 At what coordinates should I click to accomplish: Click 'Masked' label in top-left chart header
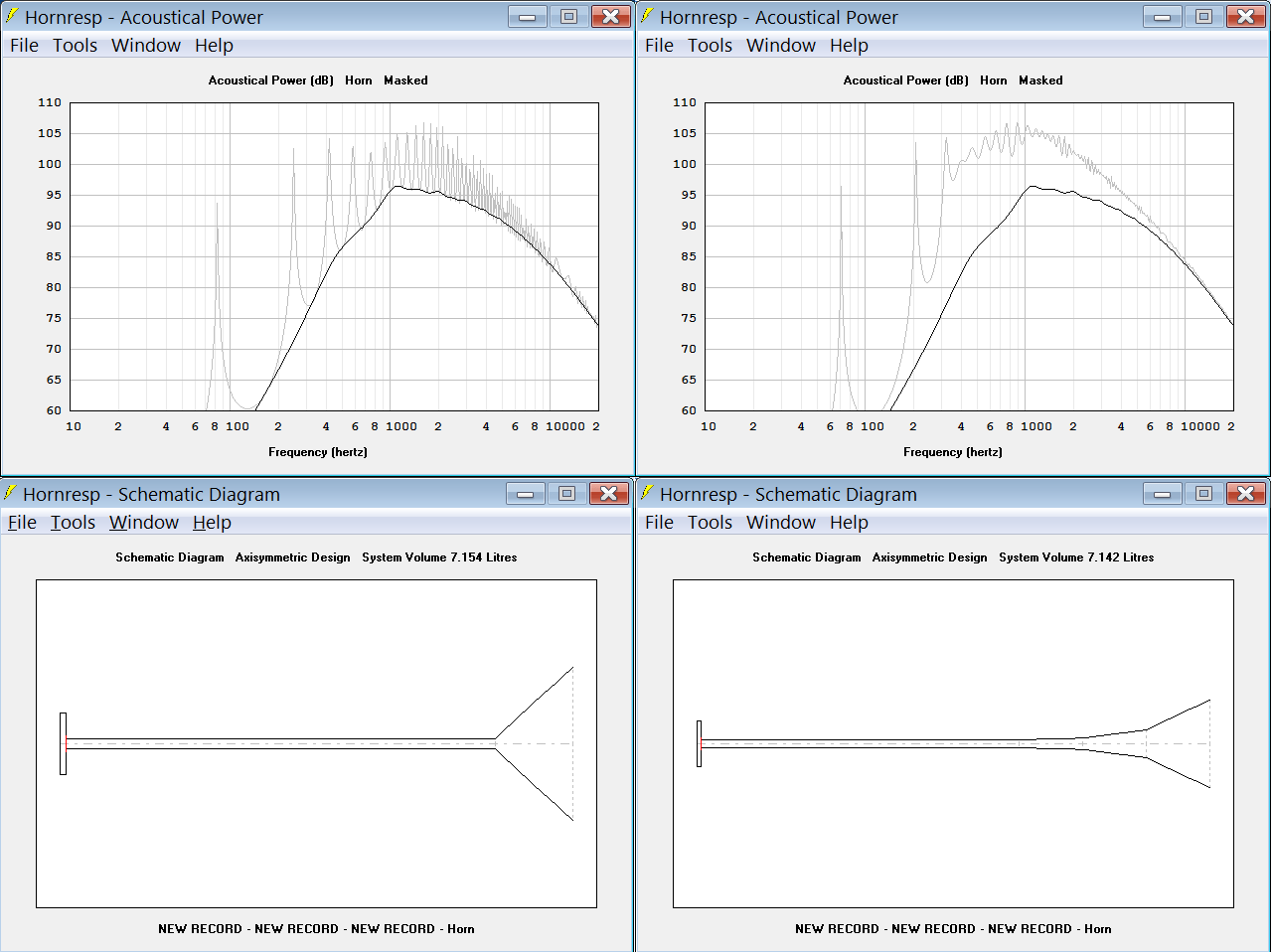(x=405, y=80)
